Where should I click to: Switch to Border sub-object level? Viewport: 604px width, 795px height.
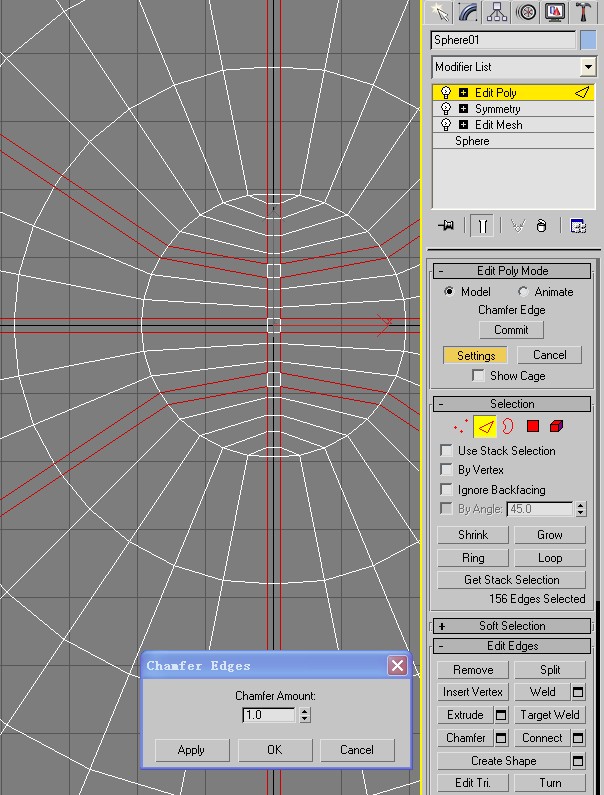tap(508, 426)
